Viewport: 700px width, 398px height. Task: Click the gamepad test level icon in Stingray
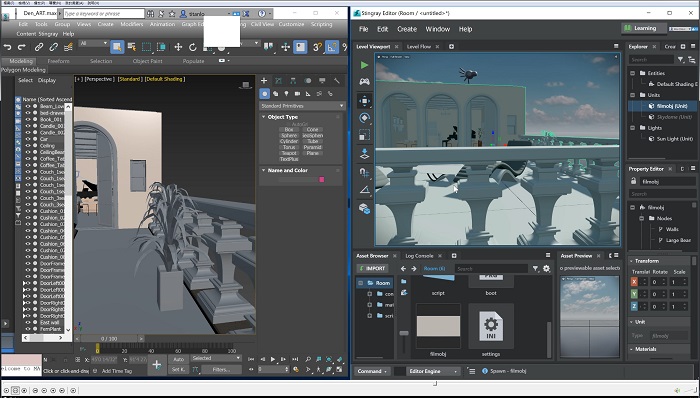(364, 82)
